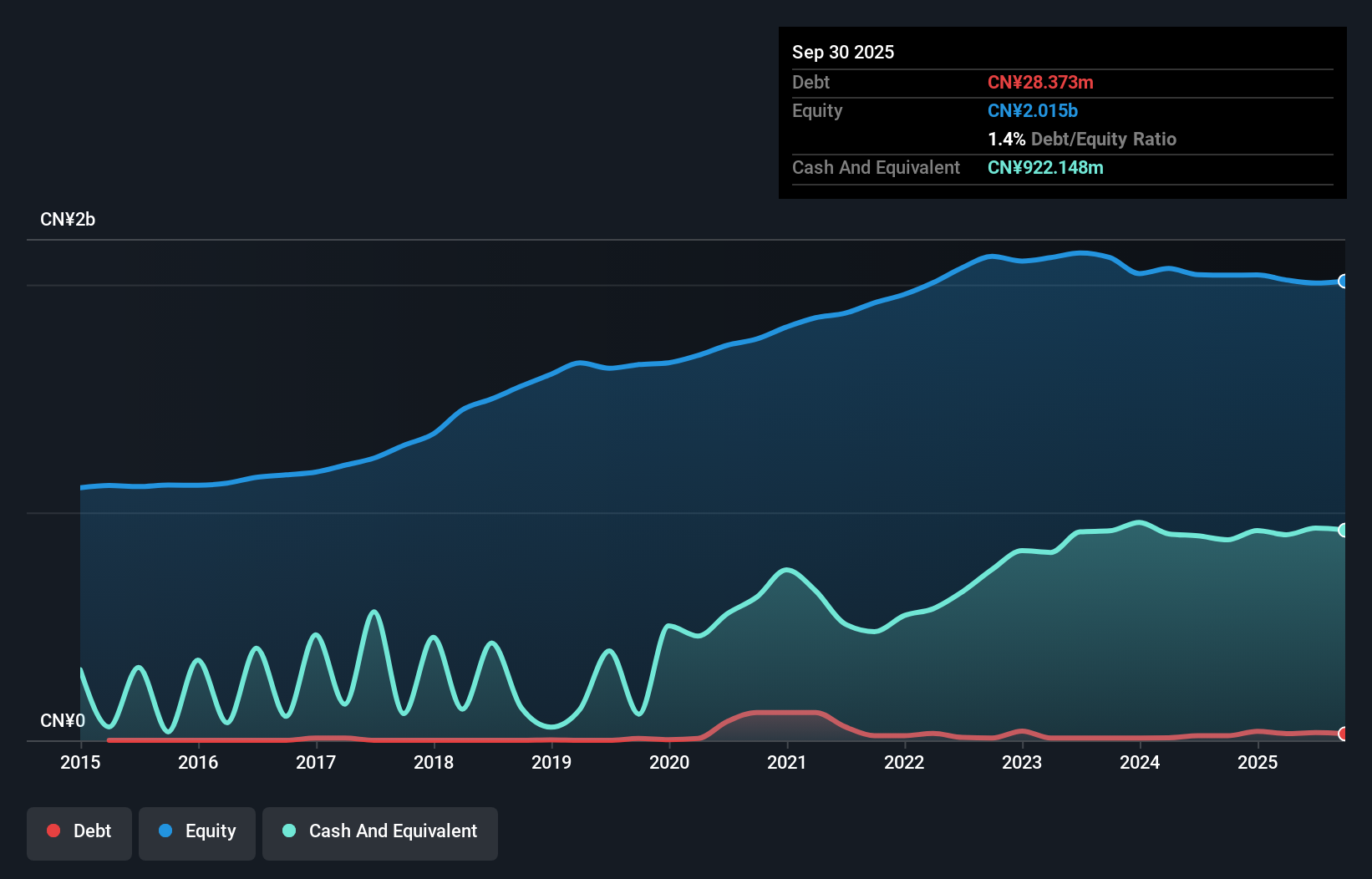Select the 2025 year label on axis
Viewport: 1372px width, 879px height.
[x=1258, y=763]
